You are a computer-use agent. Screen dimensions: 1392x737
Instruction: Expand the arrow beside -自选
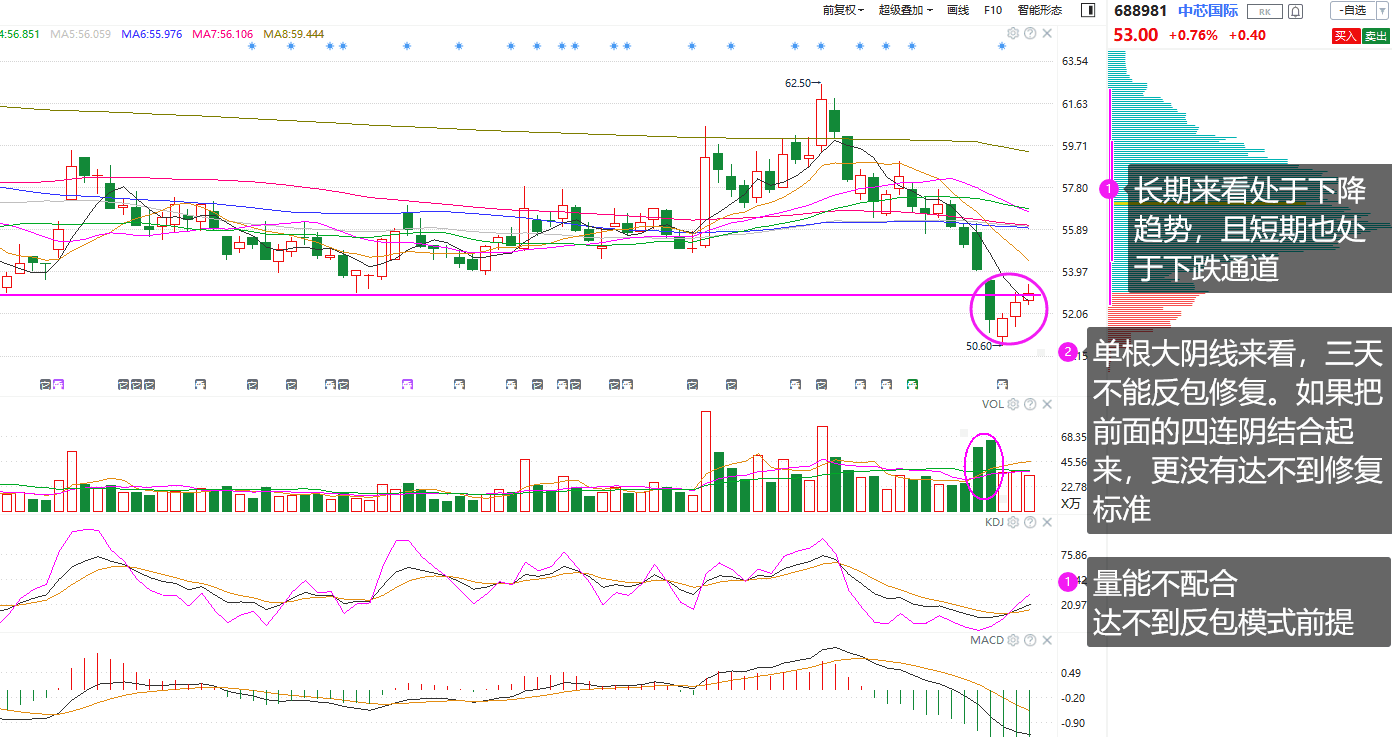1382,11
